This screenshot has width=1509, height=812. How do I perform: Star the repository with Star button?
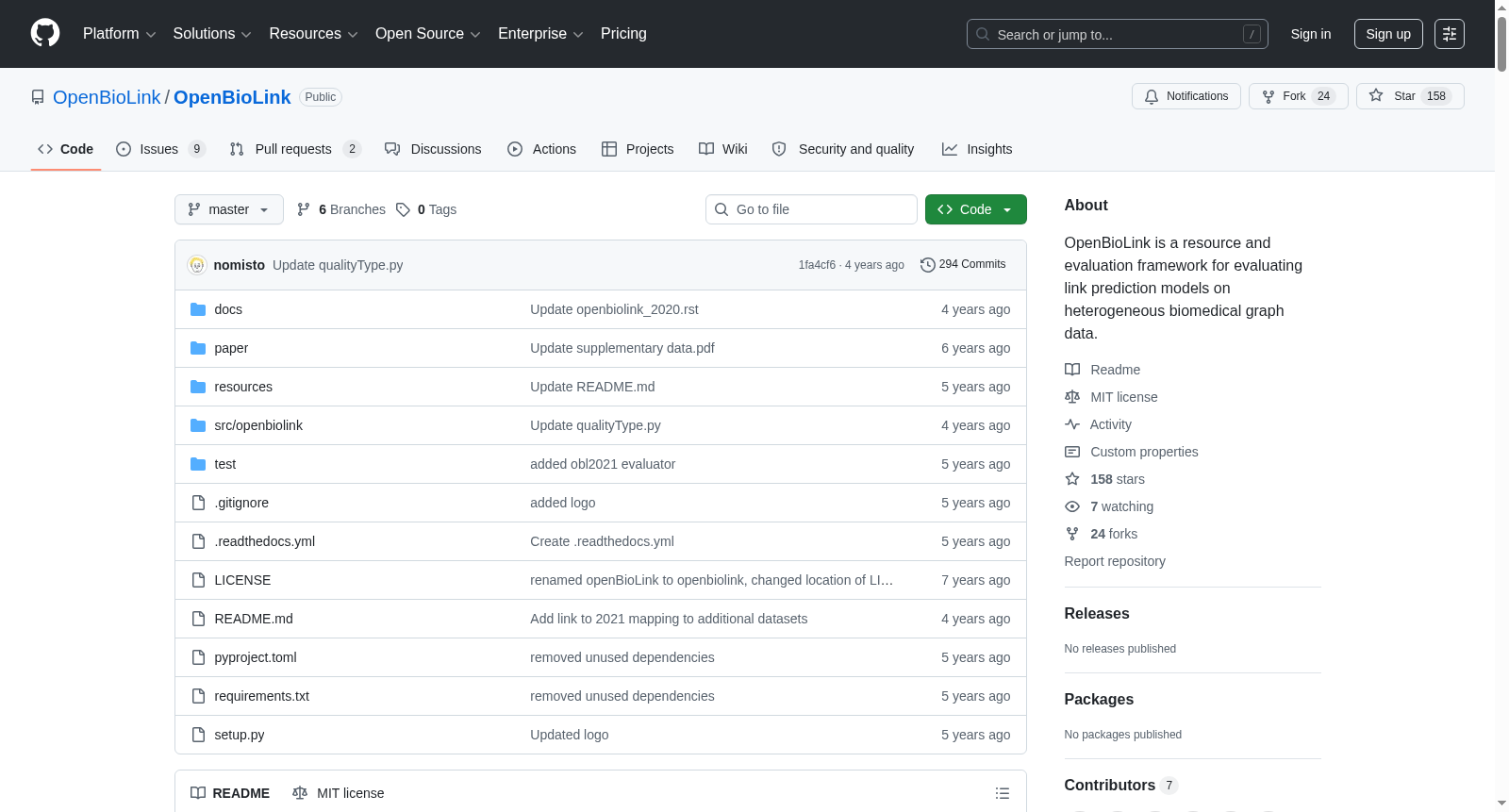[x=1410, y=96]
